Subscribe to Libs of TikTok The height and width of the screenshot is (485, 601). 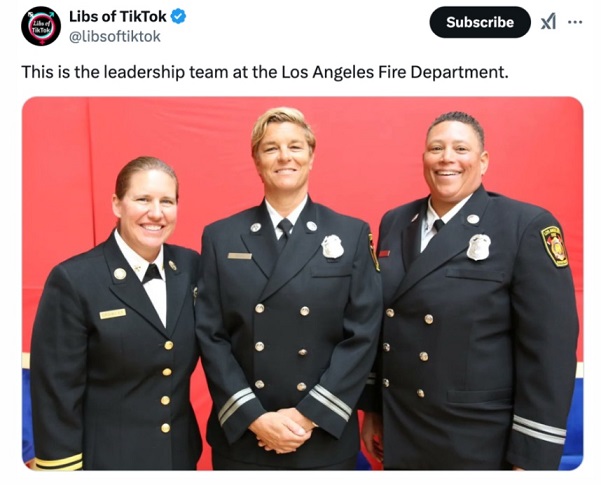pos(480,22)
